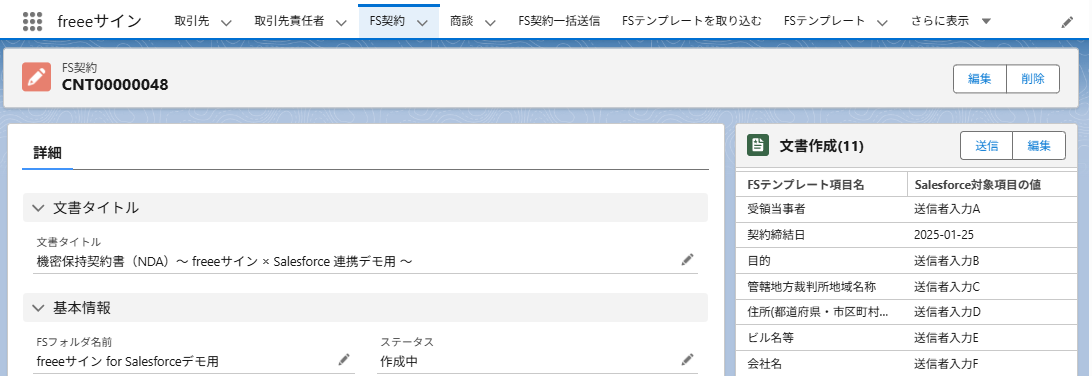1092x376 pixels.
Task: Click the 送信者入力C value
Action: click(x=947, y=286)
